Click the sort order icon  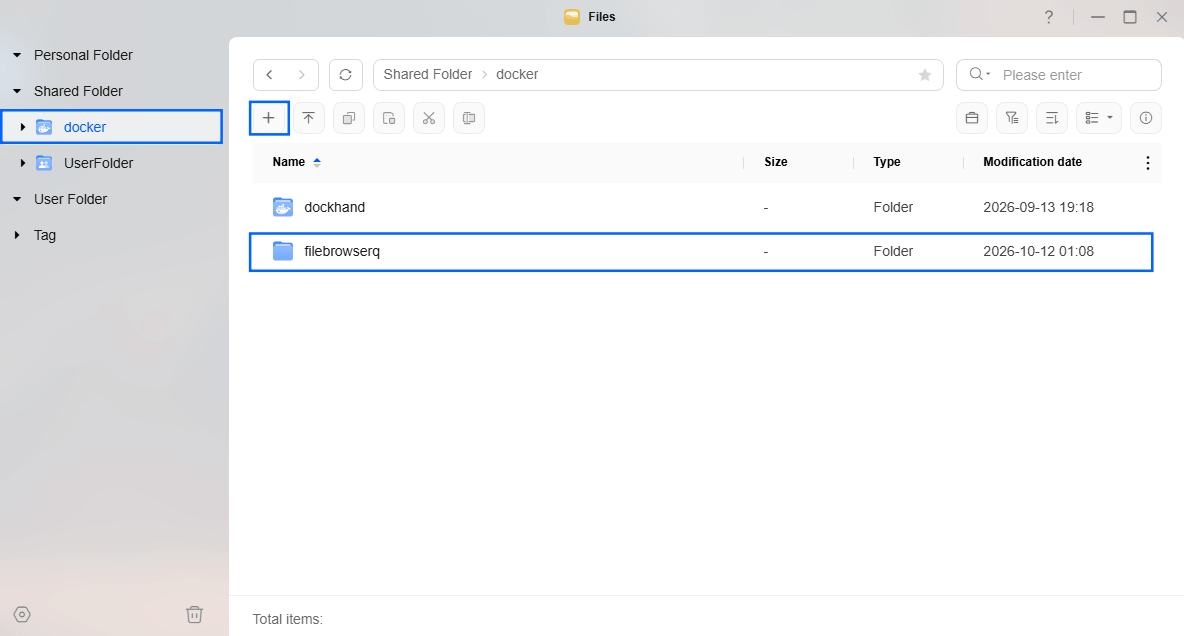click(x=1052, y=118)
